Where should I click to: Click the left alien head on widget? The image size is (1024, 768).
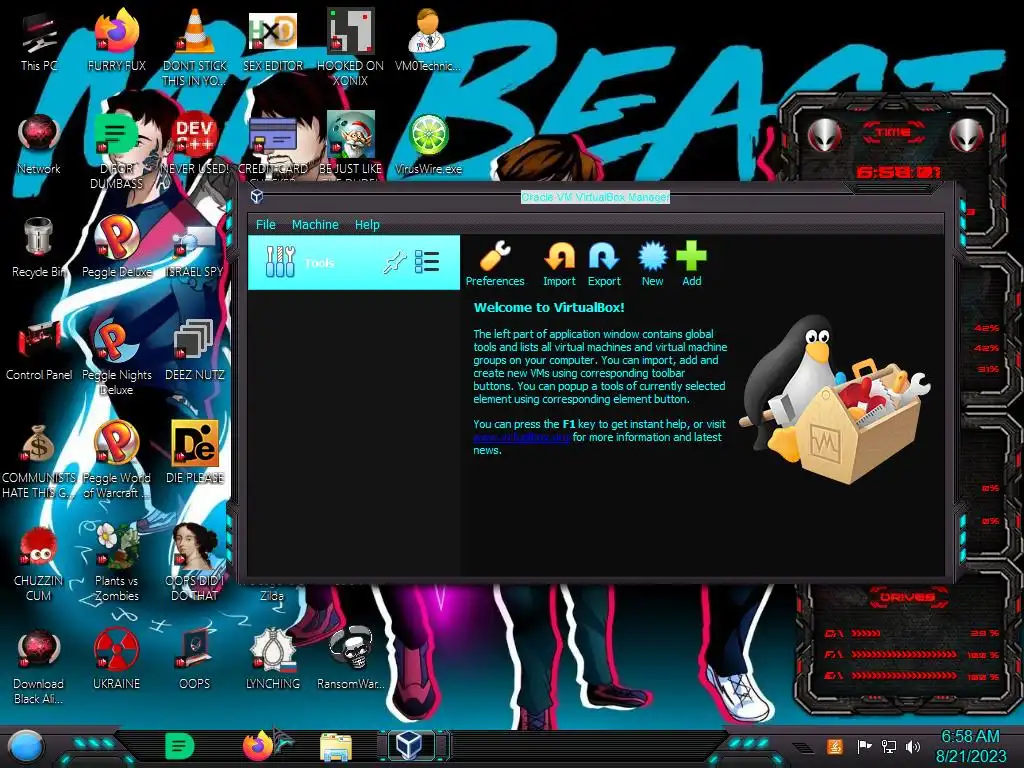click(824, 136)
